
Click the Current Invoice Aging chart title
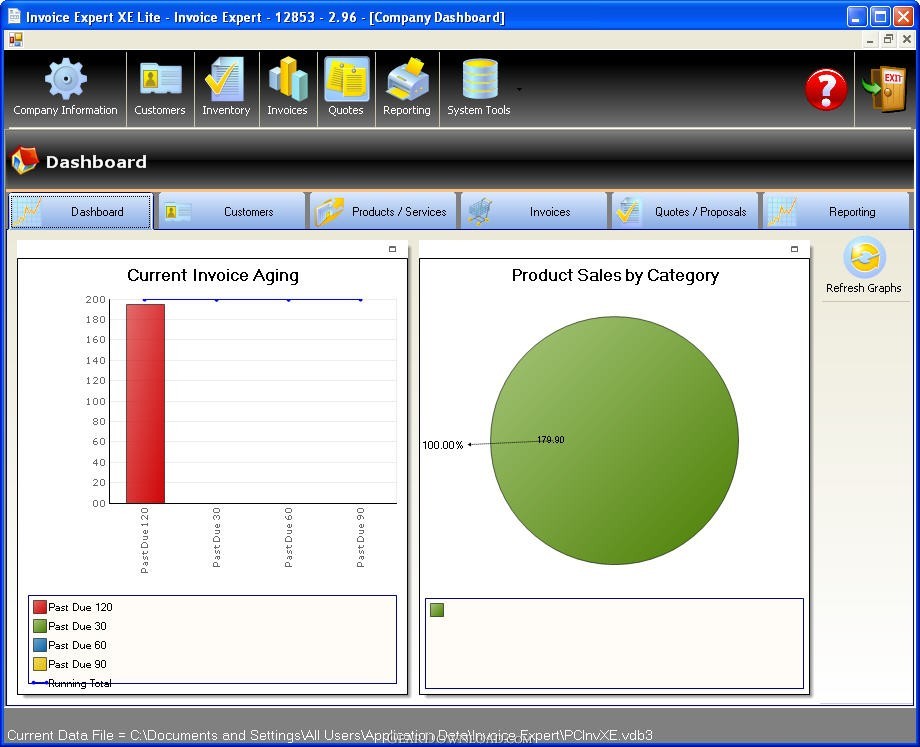pyautogui.click(x=213, y=275)
